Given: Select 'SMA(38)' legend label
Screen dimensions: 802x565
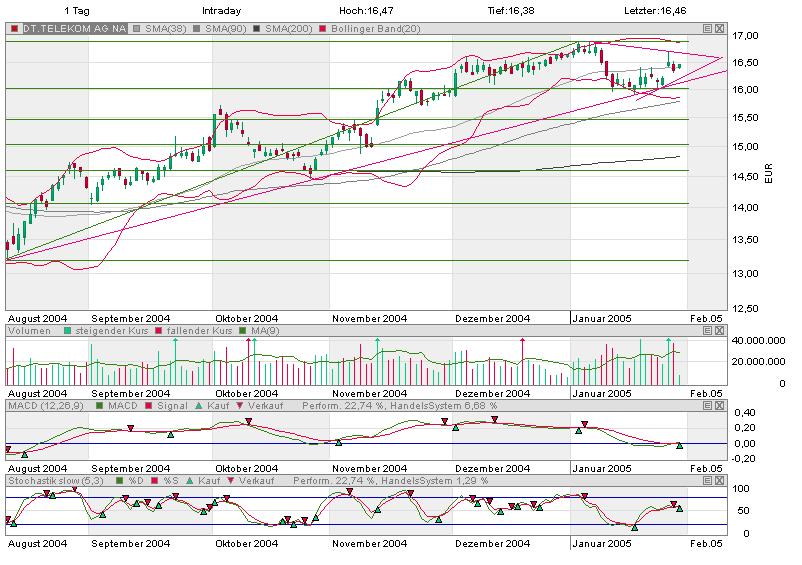Looking at the screenshot, I should point(166,29).
